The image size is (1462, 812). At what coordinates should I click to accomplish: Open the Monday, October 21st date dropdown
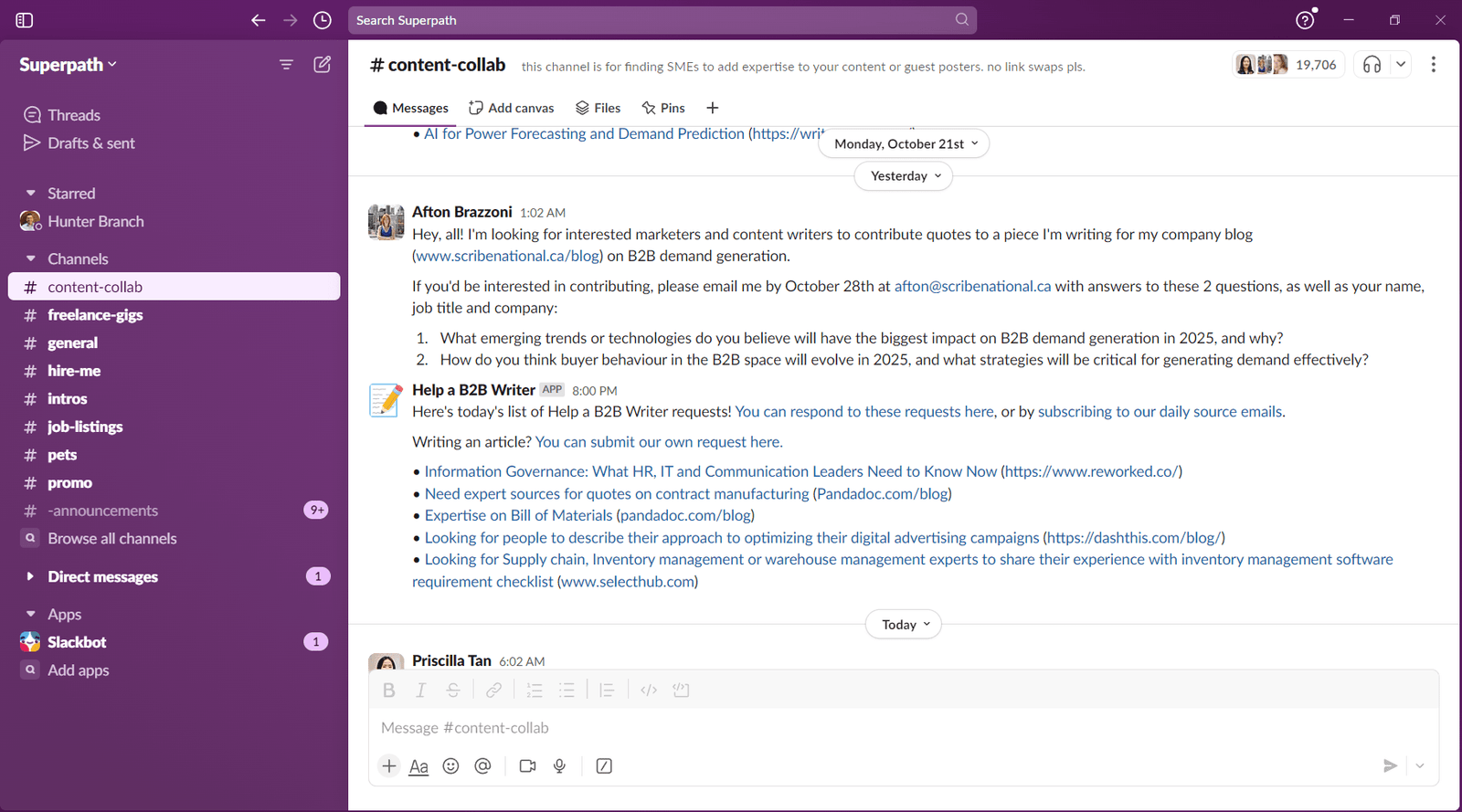tap(905, 143)
